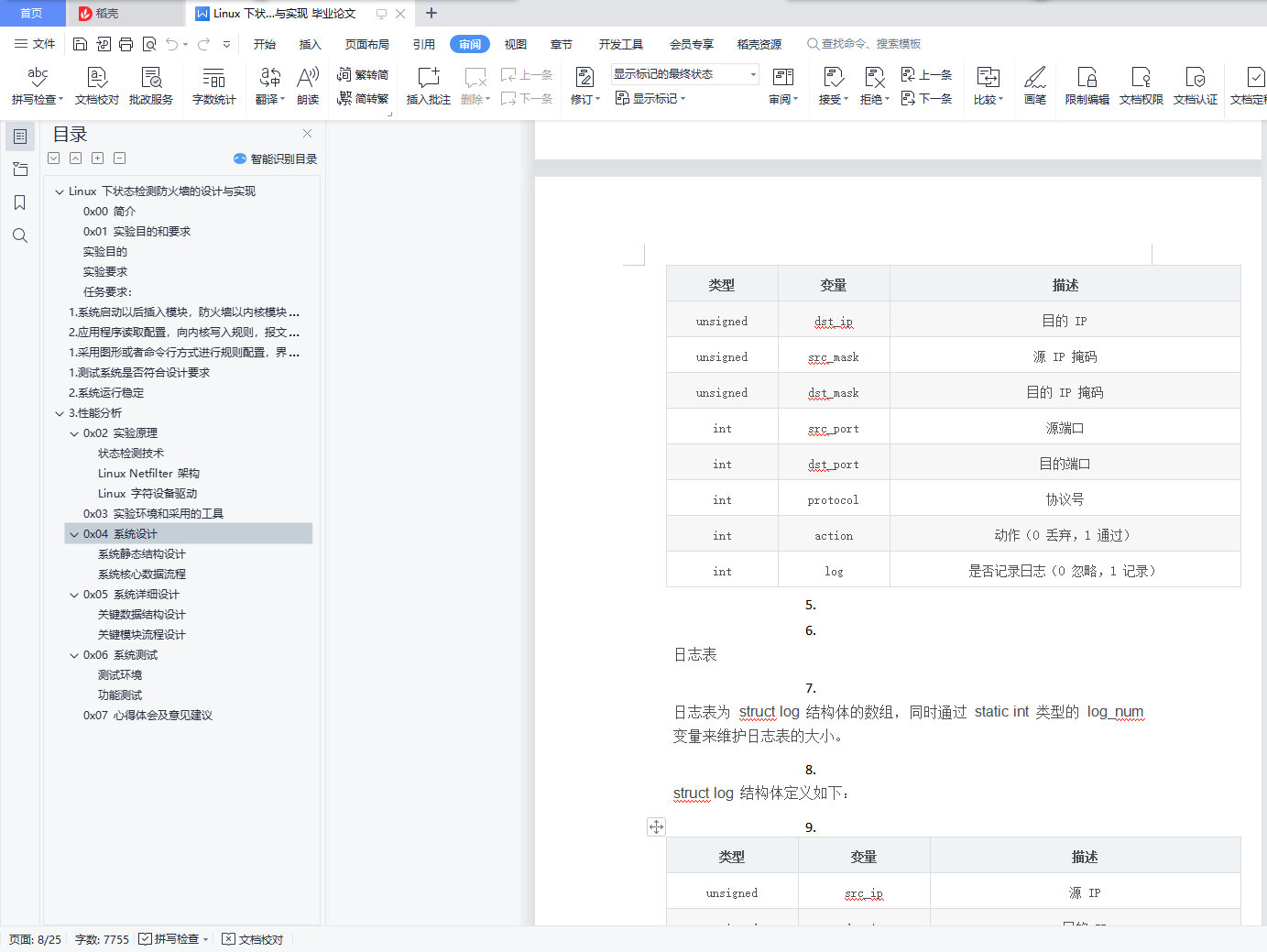The width and height of the screenshot is (1267, 952).
Task: Open 文档认证 document certification
Action: point(1196,86)
